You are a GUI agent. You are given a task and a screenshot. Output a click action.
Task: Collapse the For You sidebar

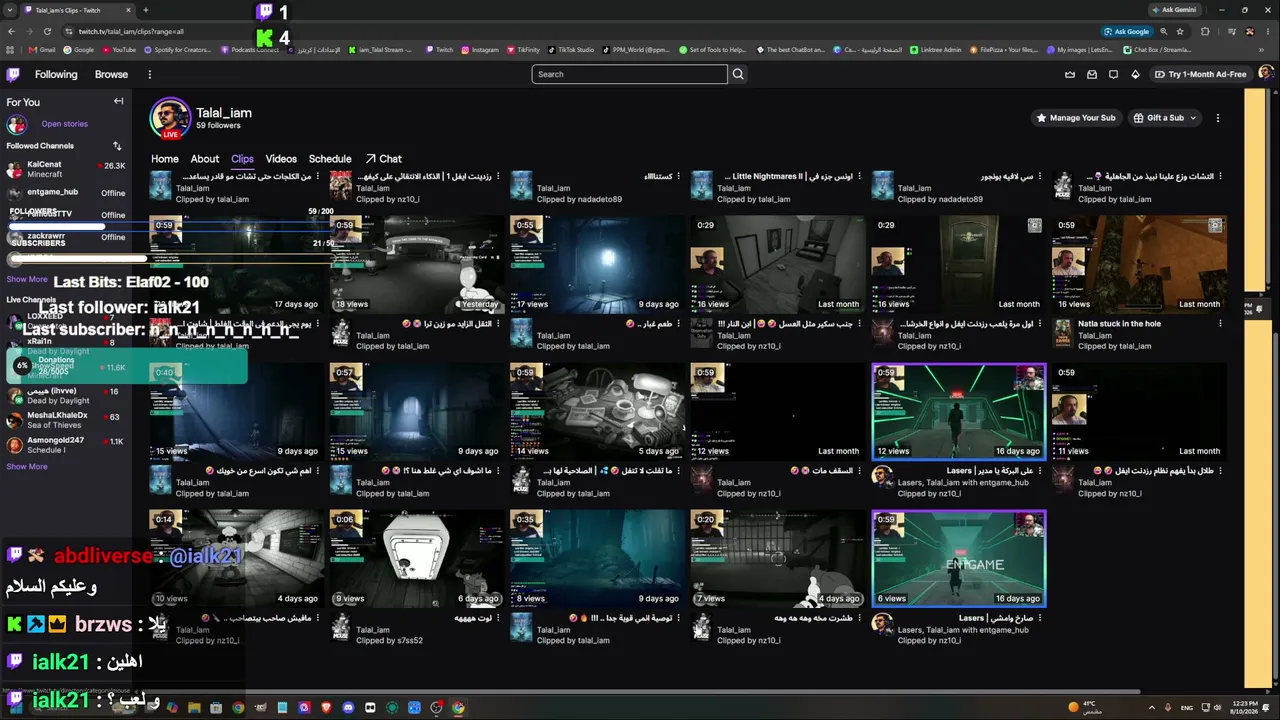pyautogui.click(x=118, y=101)
